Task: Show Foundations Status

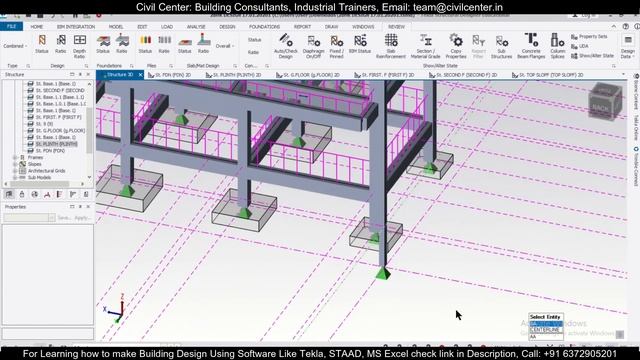Action: pos(103,44)
